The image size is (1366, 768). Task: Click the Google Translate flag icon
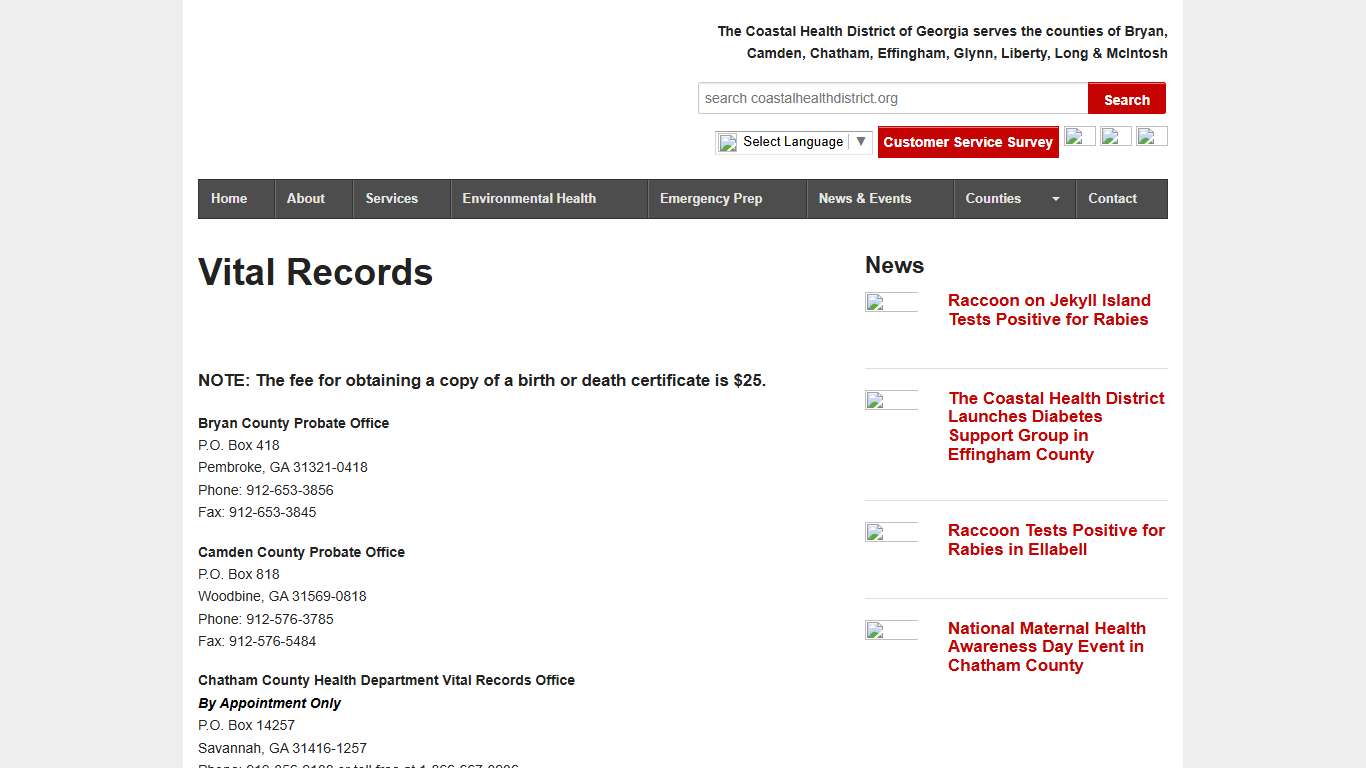click(x=727, y=142)
